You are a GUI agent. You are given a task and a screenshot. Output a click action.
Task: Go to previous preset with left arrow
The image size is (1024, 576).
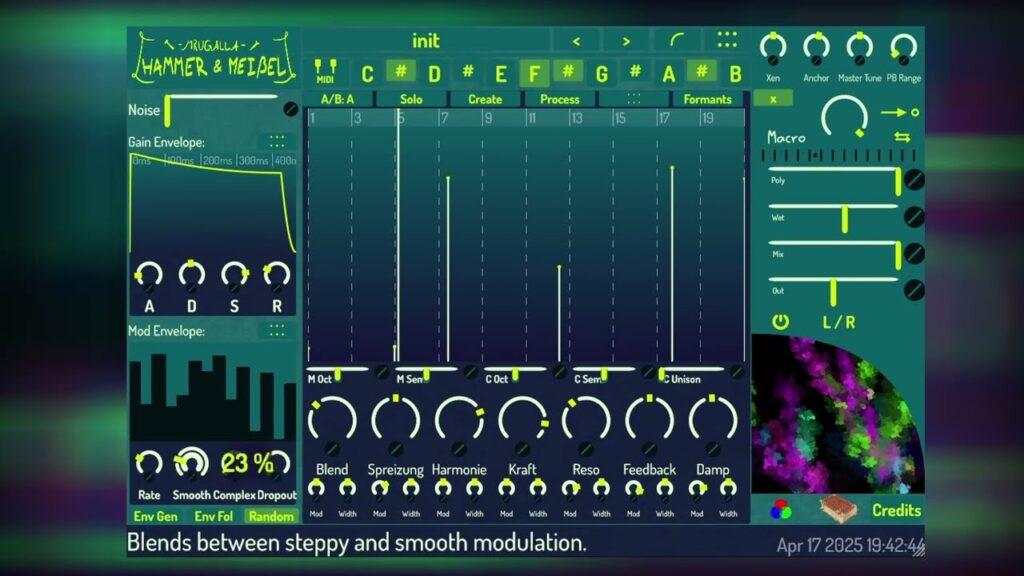coord(576,41)
